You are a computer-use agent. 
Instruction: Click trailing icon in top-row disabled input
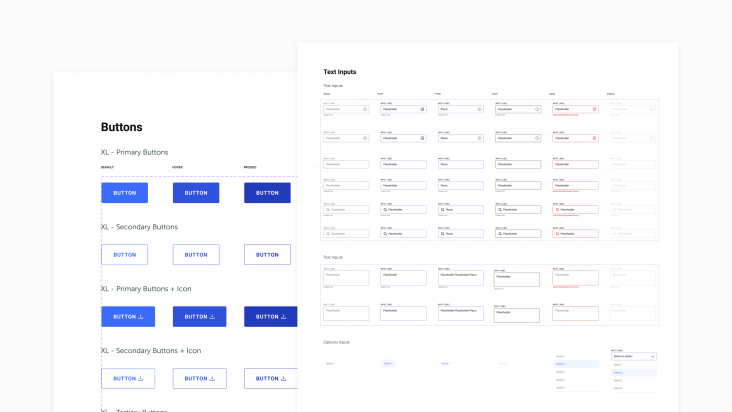tap(652, 109)
